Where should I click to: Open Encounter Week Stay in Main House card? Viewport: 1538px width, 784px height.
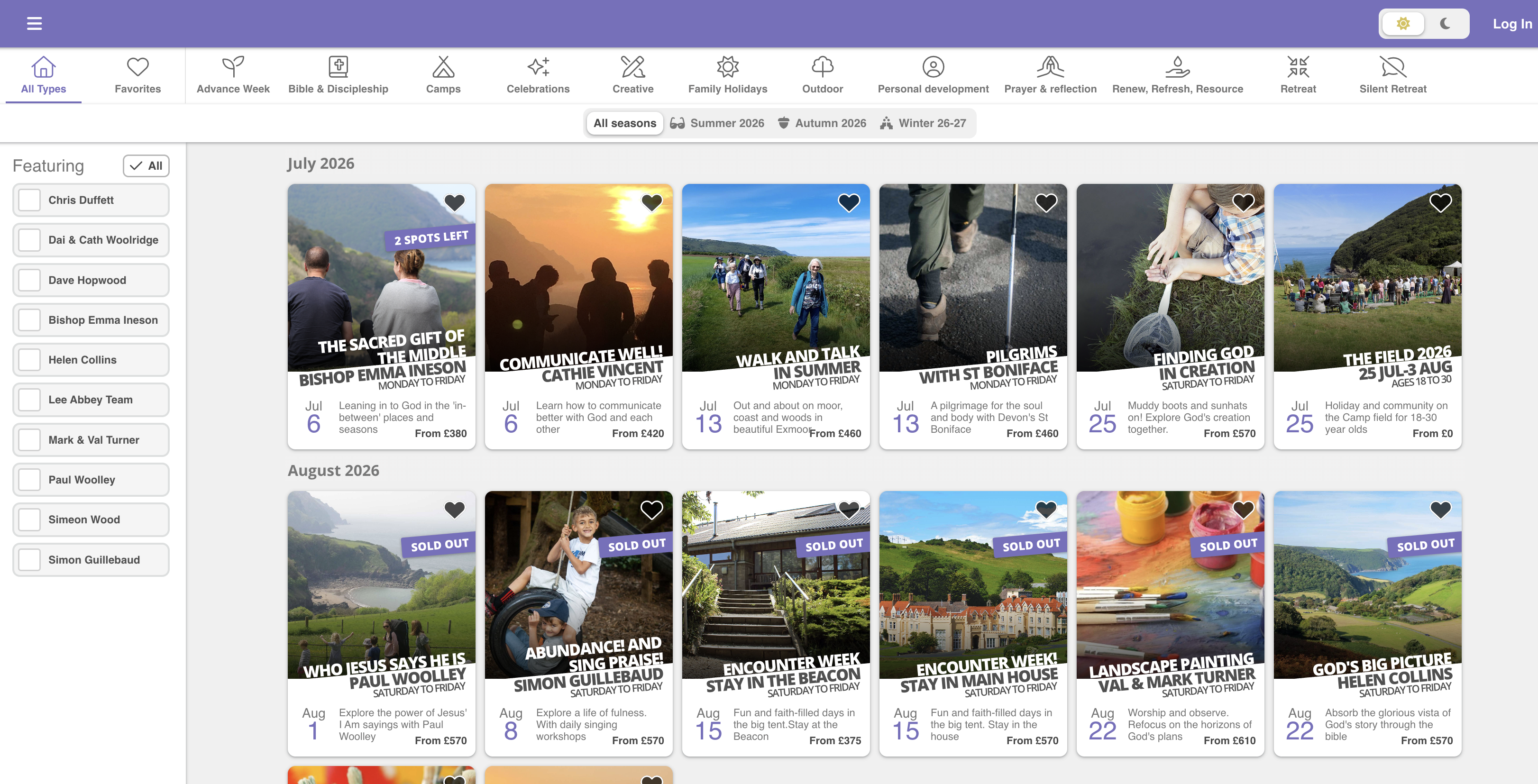(973, 623)
